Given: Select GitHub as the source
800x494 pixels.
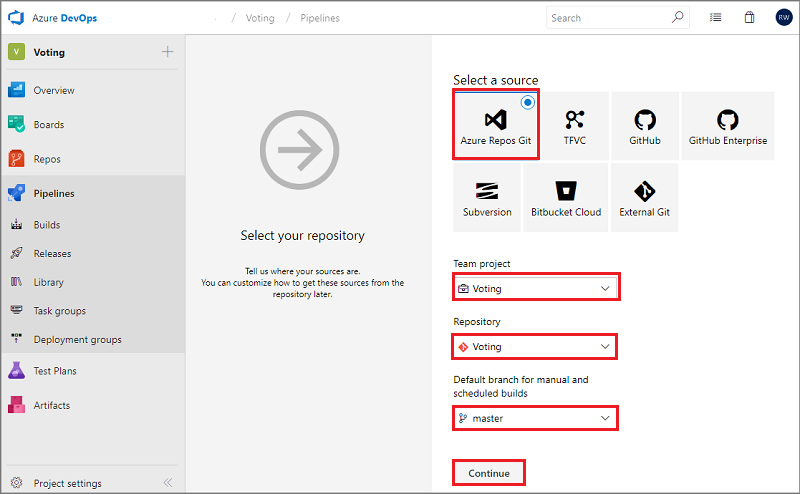Looking at the screenshot, I should pyautogui.click(x=645, y=126).
